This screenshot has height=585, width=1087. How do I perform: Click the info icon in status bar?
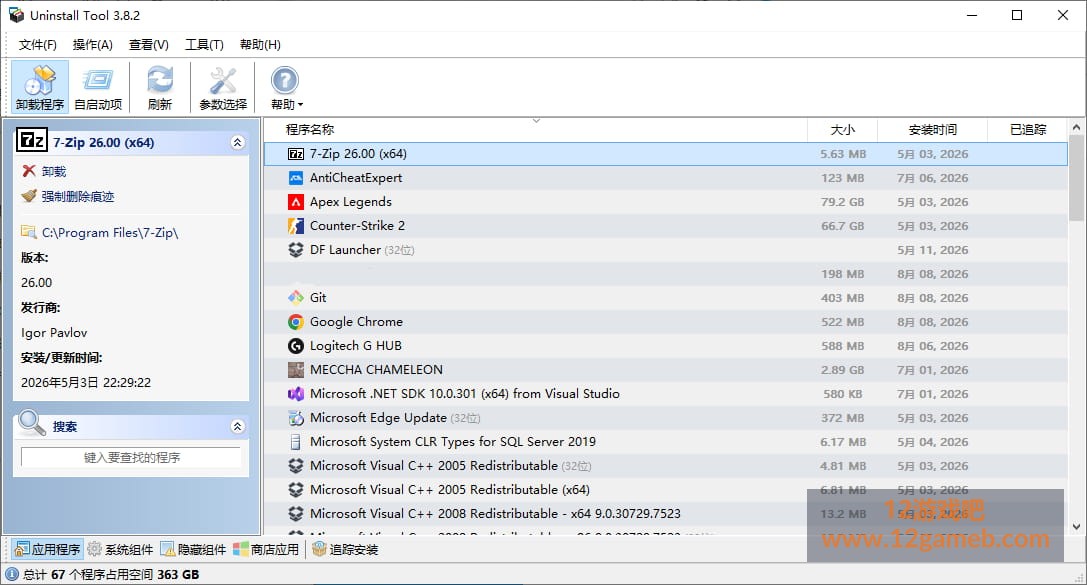coord(12,574)
